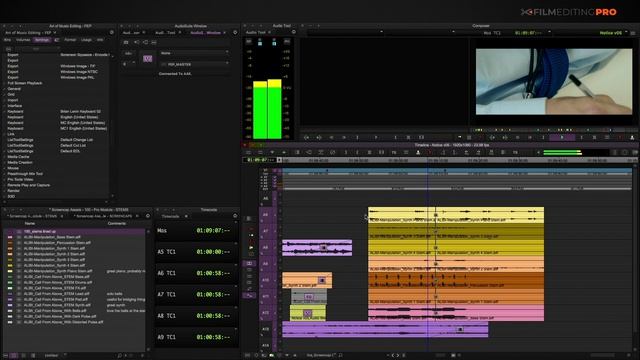Click the PH button in the Audio Tool
Image resolution: width=640 pixels, height=360 pixels.
(x=287, y=41)
